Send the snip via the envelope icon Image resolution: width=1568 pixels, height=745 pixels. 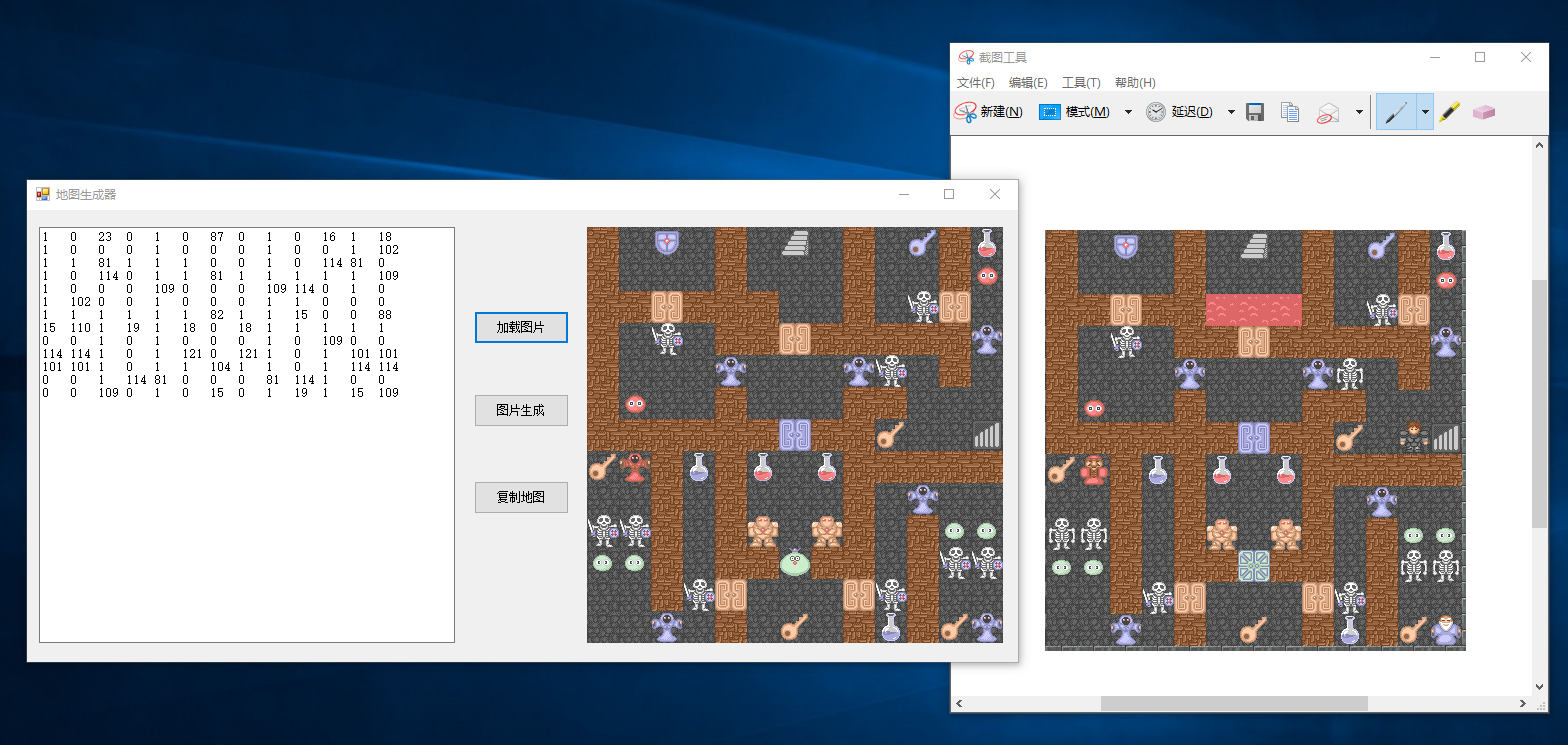pos(1328,112)
